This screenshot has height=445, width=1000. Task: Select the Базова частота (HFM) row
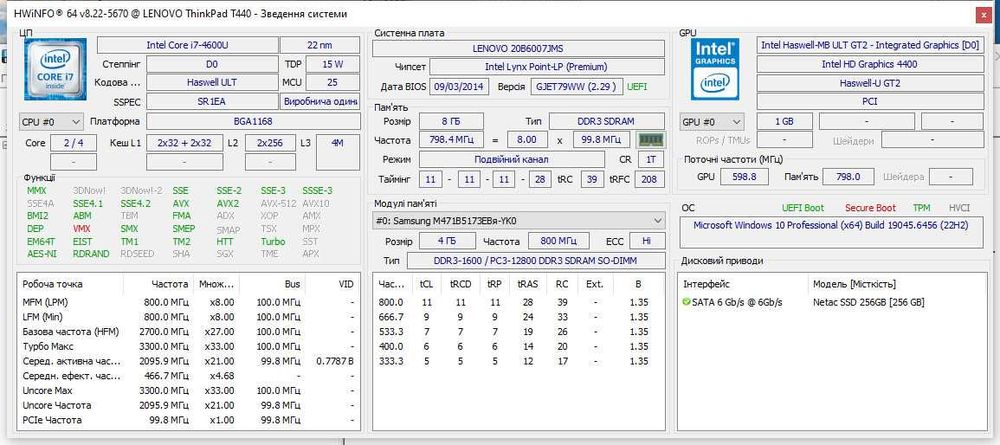(x=188, y=332)
